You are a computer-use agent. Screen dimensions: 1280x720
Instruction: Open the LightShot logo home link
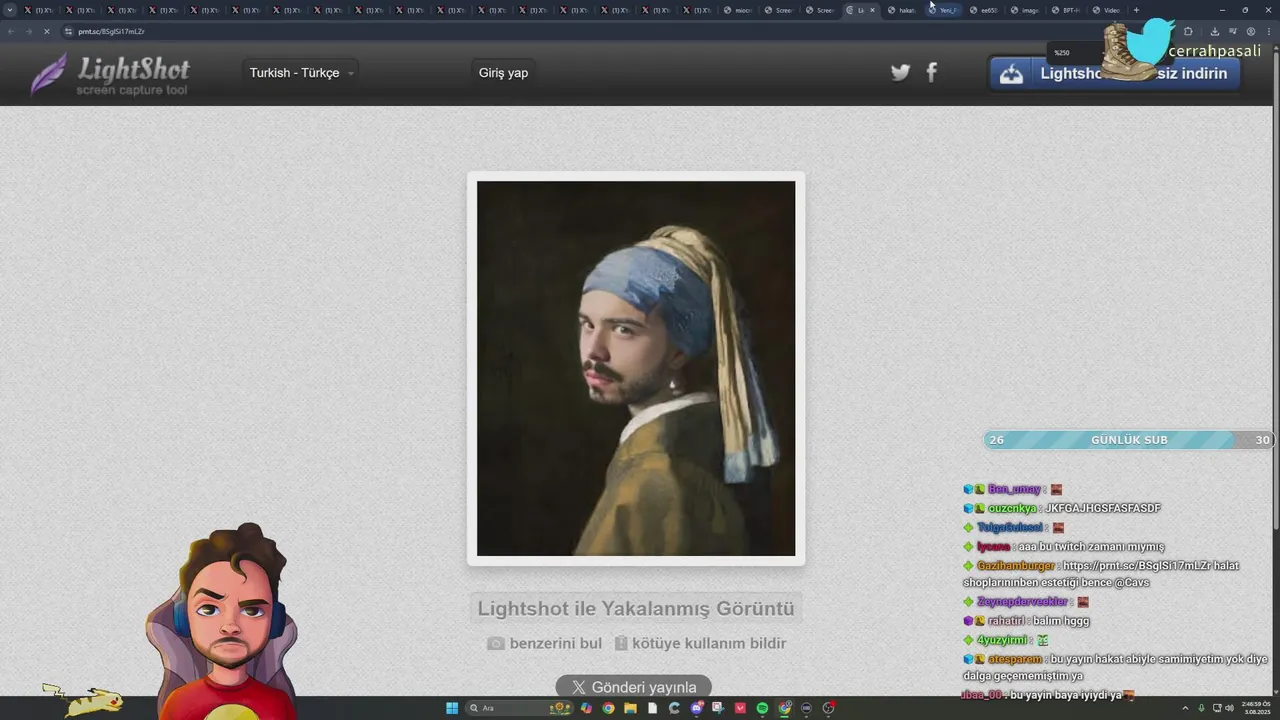point(110,74)
